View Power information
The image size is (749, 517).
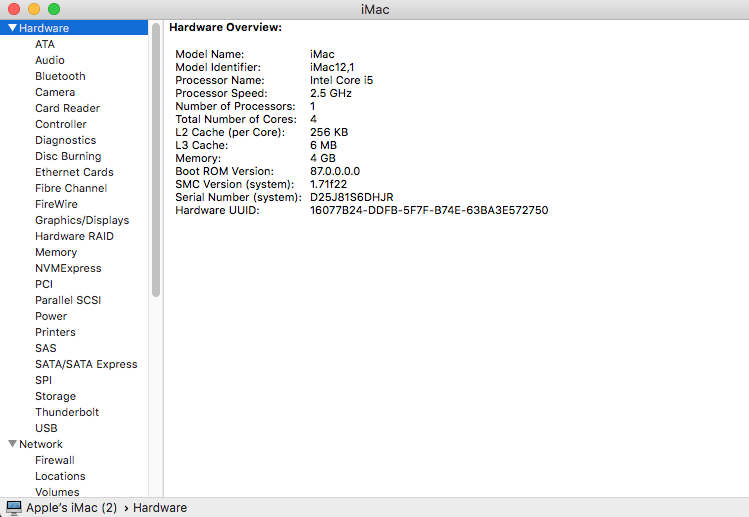point(51,316)
